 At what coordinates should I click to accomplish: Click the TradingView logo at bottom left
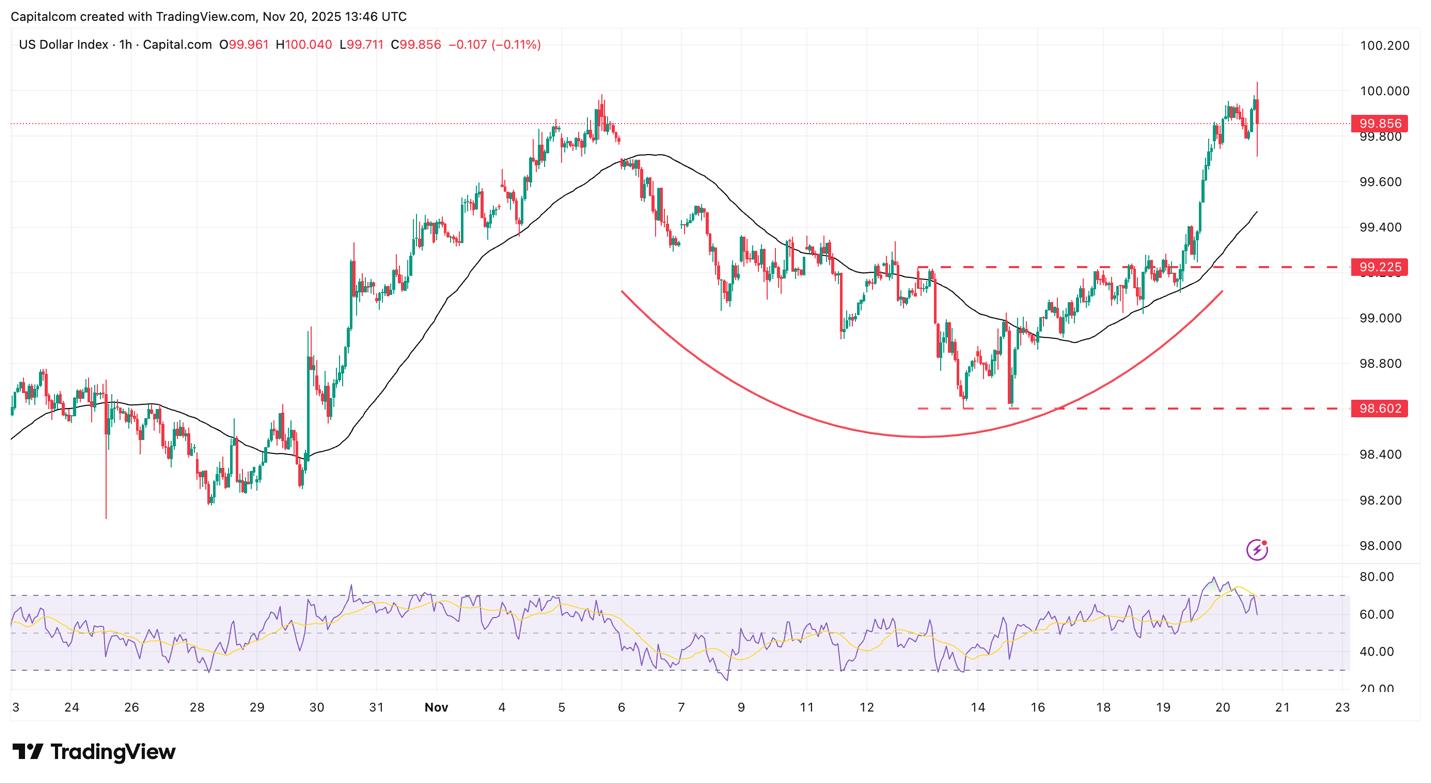pos(94,752)
